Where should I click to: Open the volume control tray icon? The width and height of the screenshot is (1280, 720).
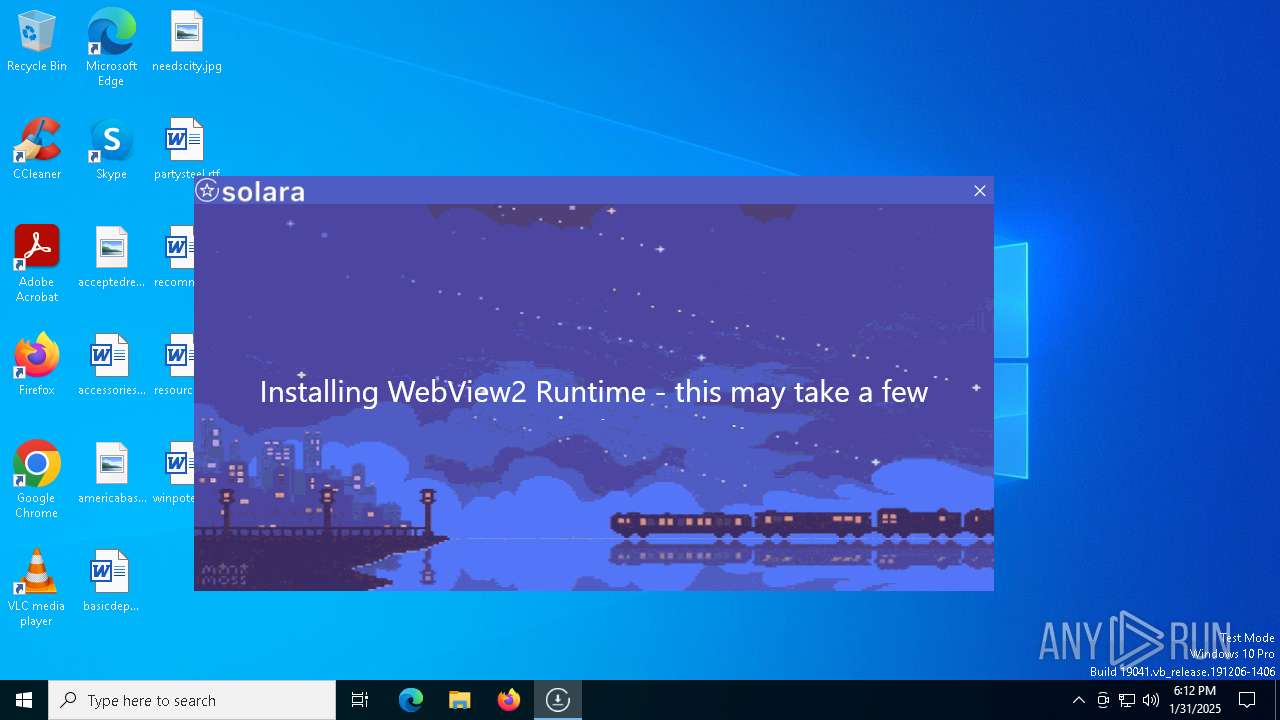[x=1151, y=700]
